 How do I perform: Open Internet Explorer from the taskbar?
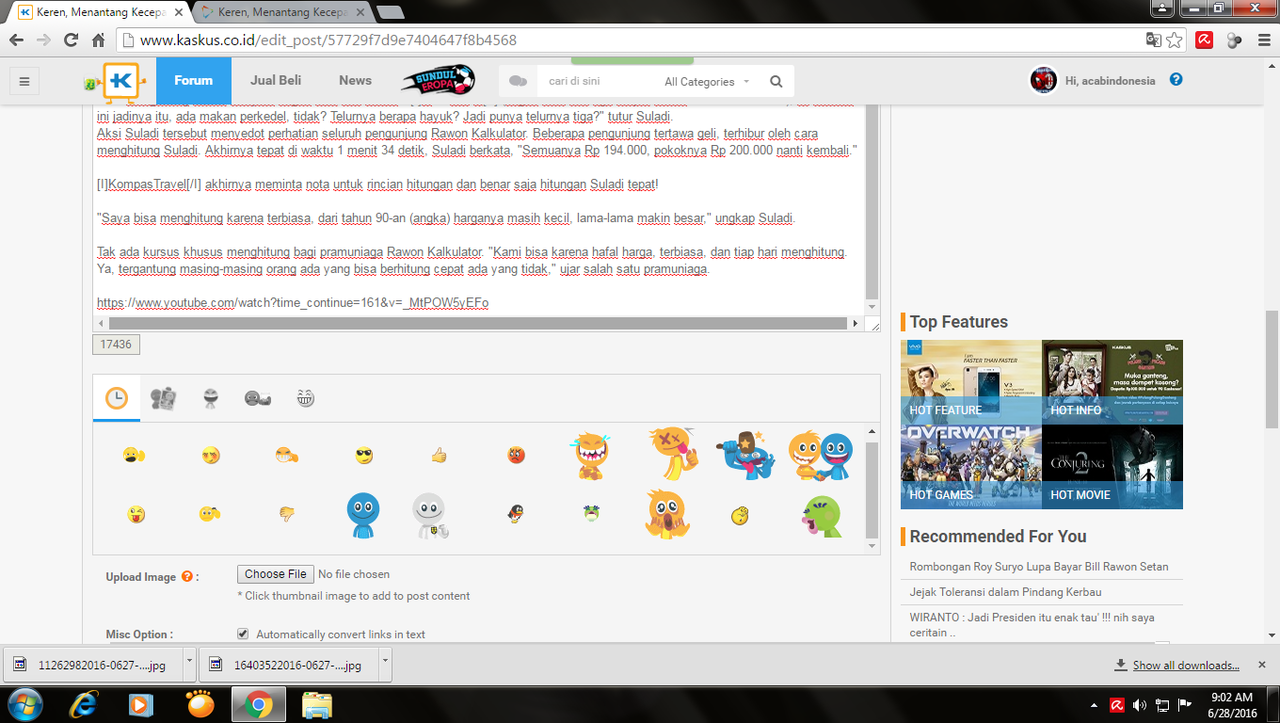(84, 705)
